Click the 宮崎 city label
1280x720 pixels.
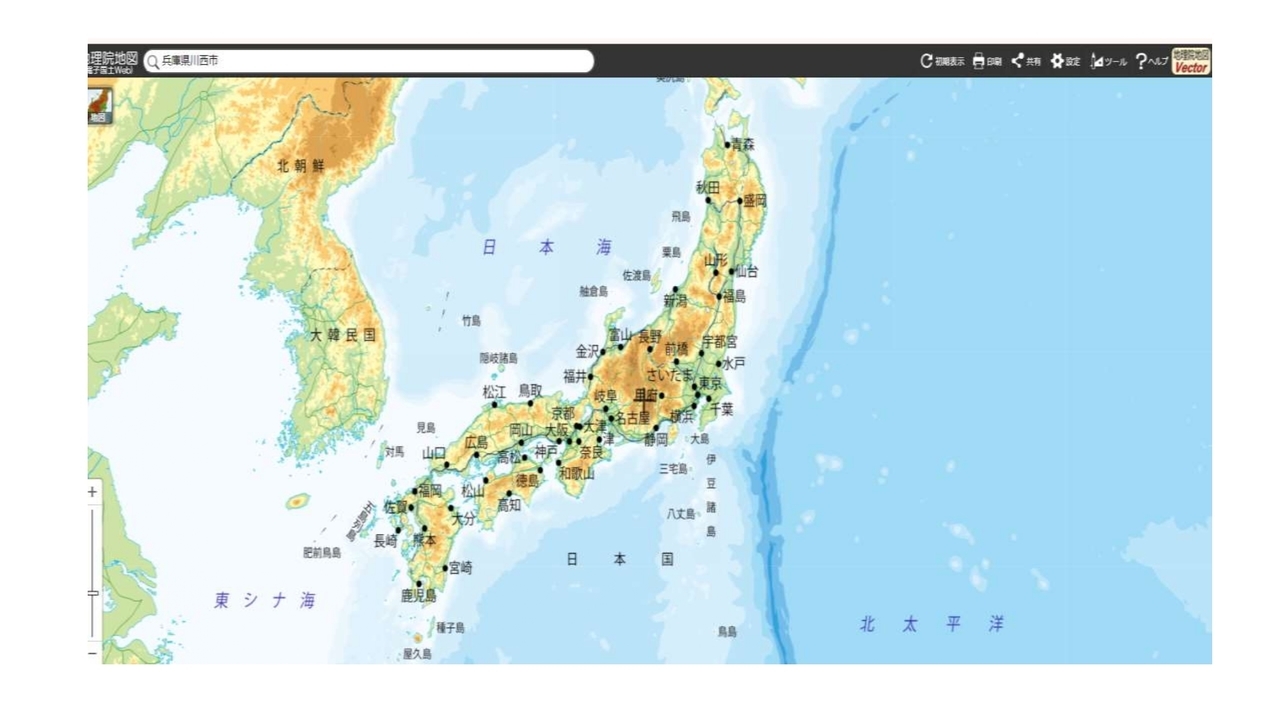(460, 568)
